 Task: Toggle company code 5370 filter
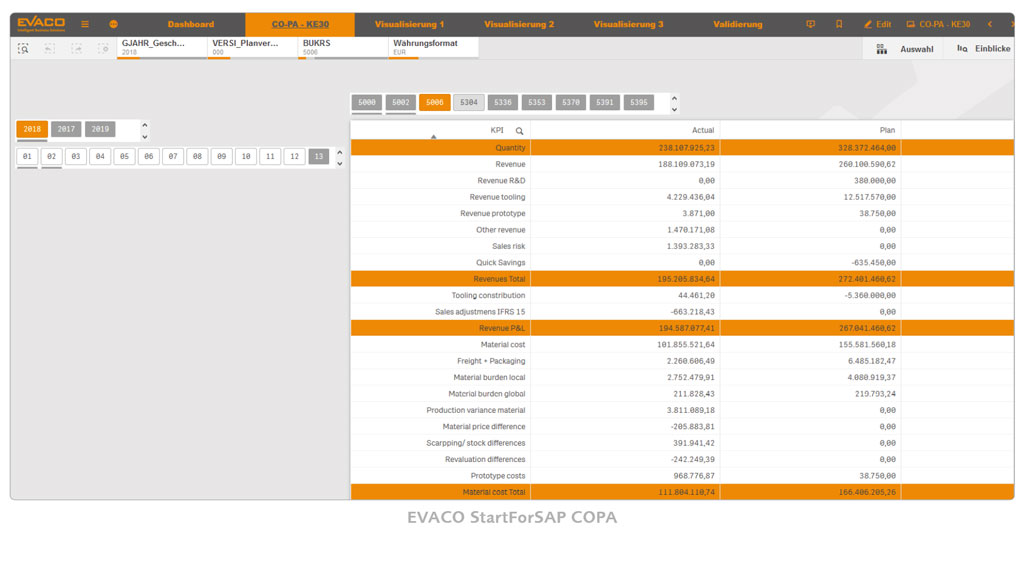(571, 103)
